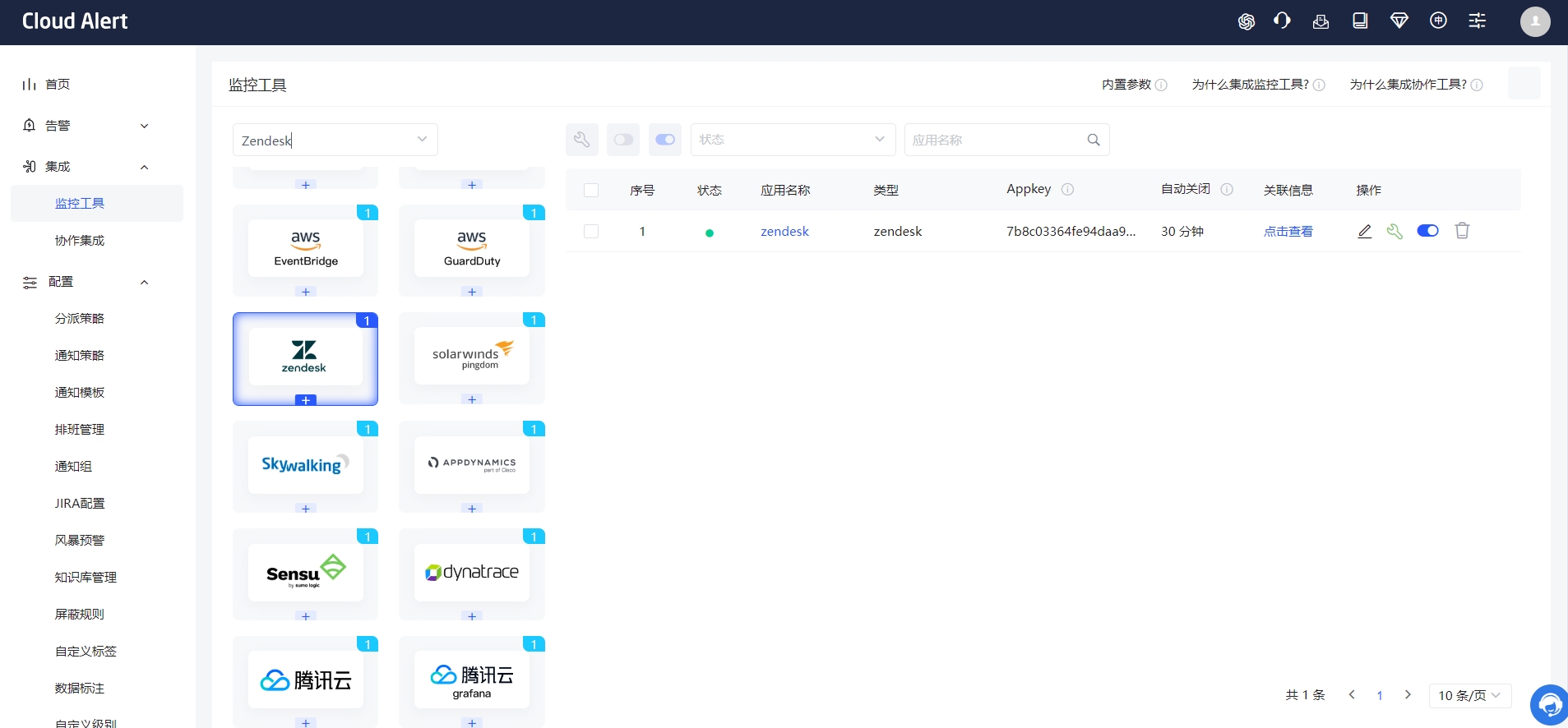Check the zendesk row checkbox
Screen dimensions: 1568x728
591,231
